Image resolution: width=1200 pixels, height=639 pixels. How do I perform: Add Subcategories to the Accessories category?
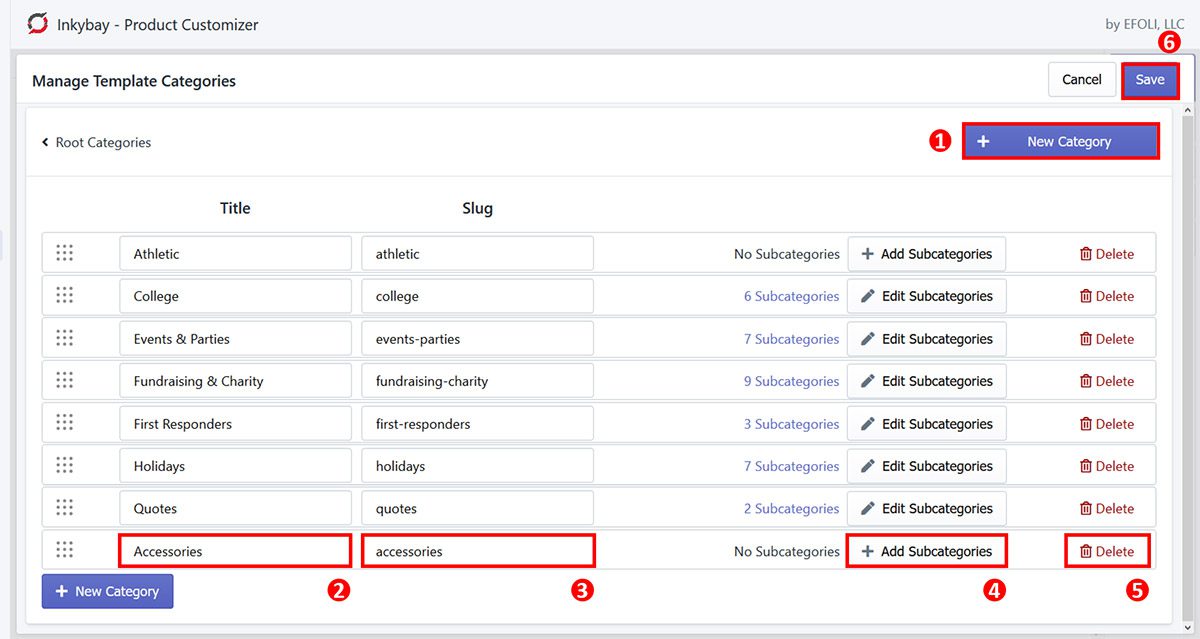[x=926, y=549]
